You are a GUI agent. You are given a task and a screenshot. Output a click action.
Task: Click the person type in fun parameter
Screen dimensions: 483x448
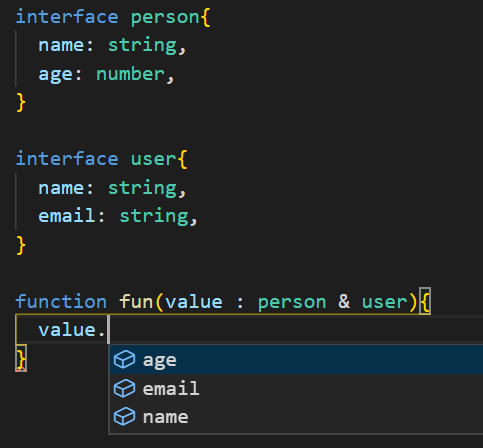[292, 303]
